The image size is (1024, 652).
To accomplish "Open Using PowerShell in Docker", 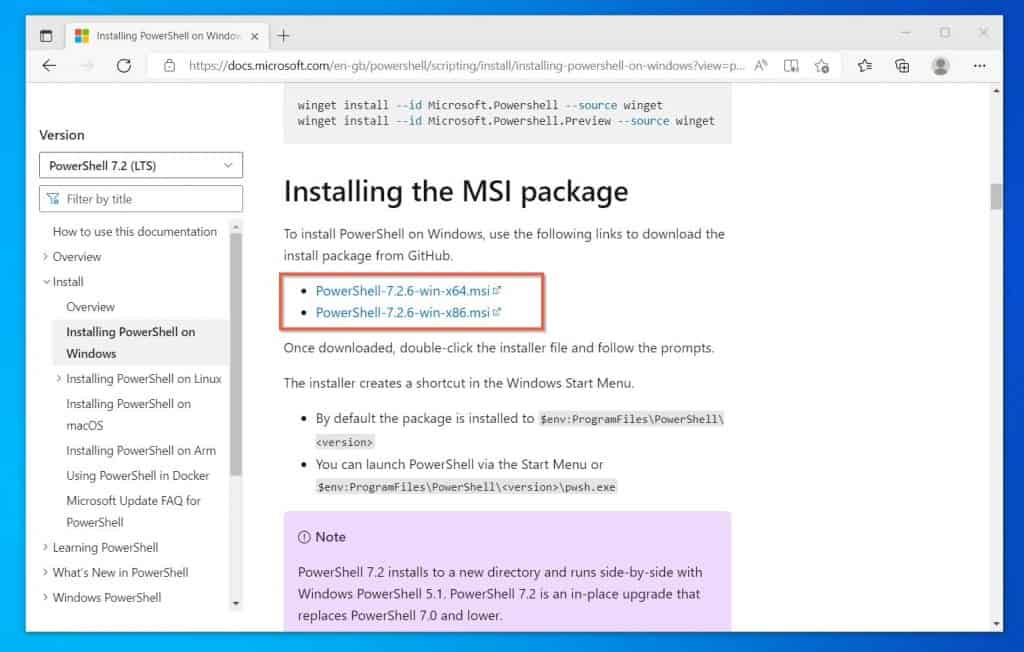I will click(x=138, y=475).
